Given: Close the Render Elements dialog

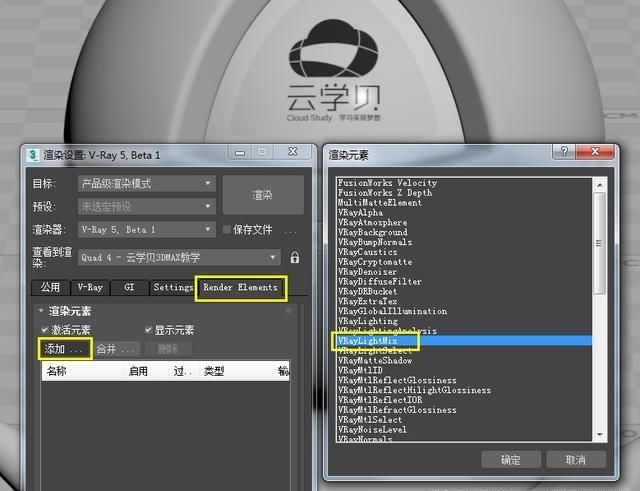Looking at the screenshot, I should (595, 151).
